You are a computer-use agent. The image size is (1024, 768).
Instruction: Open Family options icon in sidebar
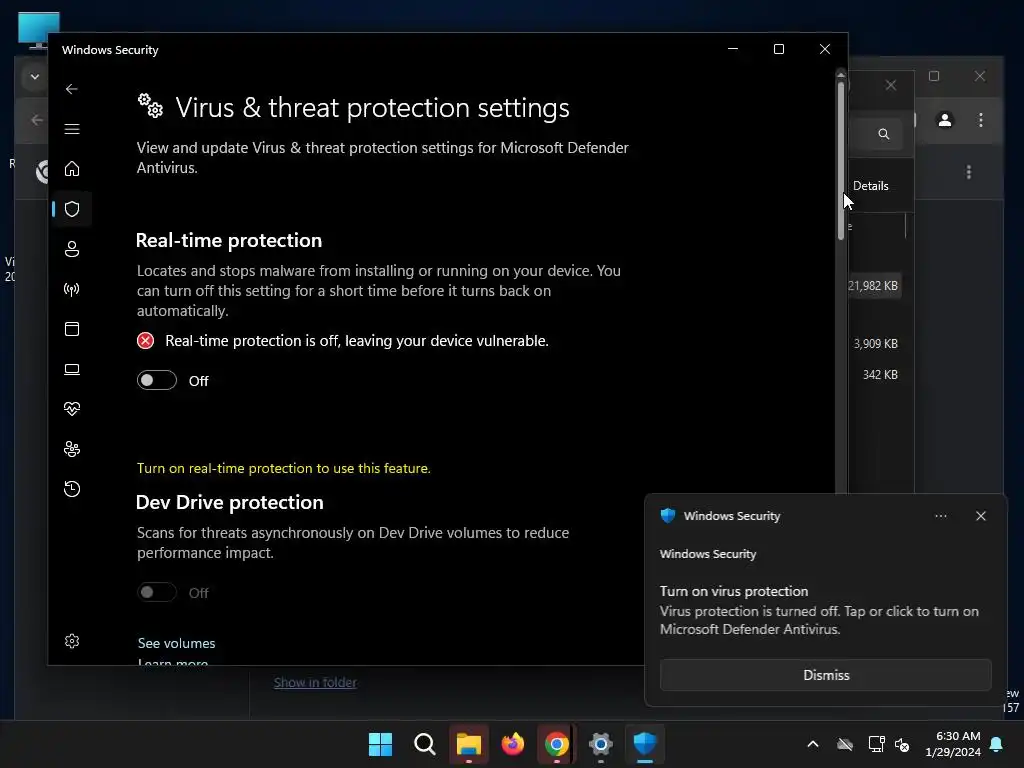pyautogui.click(x=72, y=449)
